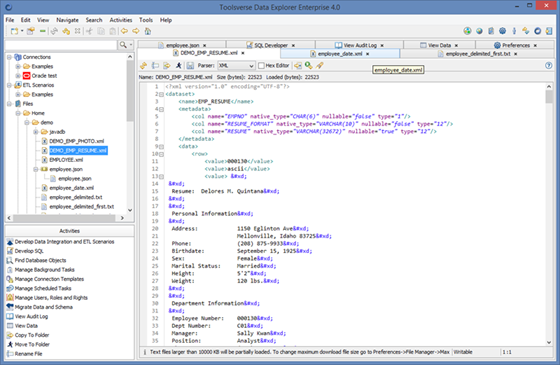Click the search input field above tree
Image resolution: width=560 pixels, height=365 pixels.
61,45
